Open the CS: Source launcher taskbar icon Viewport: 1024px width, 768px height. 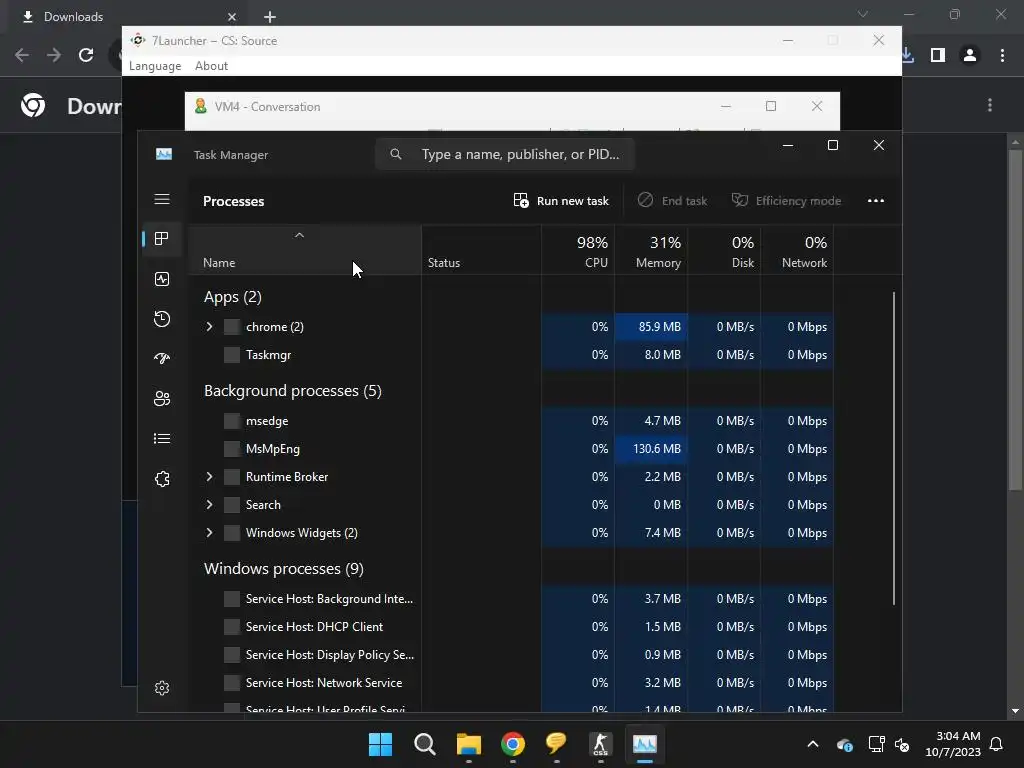coord(600,744)
